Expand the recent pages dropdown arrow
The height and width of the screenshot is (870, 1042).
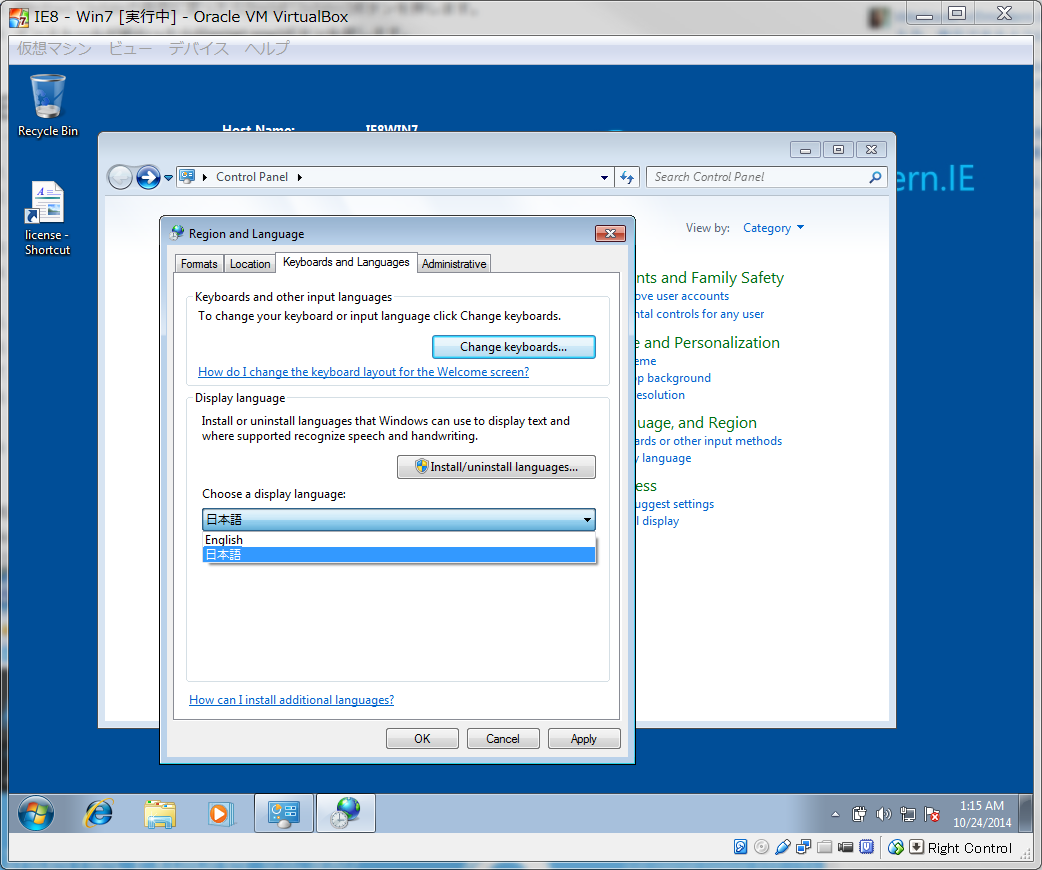tap(168, 177)
